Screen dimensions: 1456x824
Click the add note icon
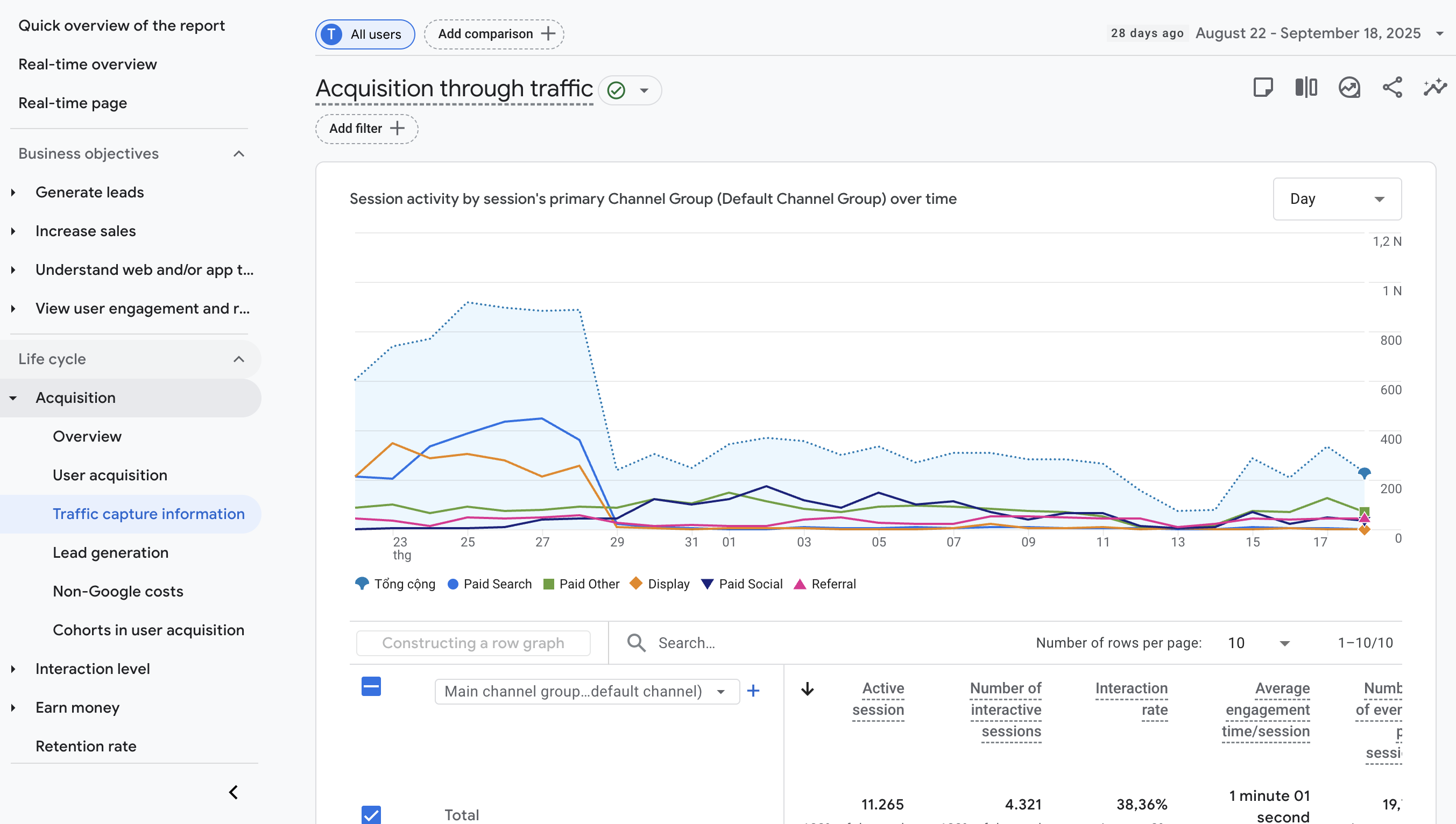point(1263,88)
